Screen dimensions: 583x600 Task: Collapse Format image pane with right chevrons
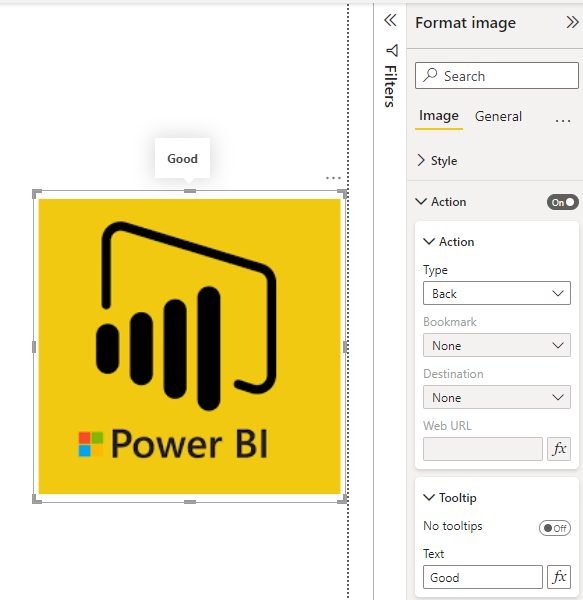(572, 22)
